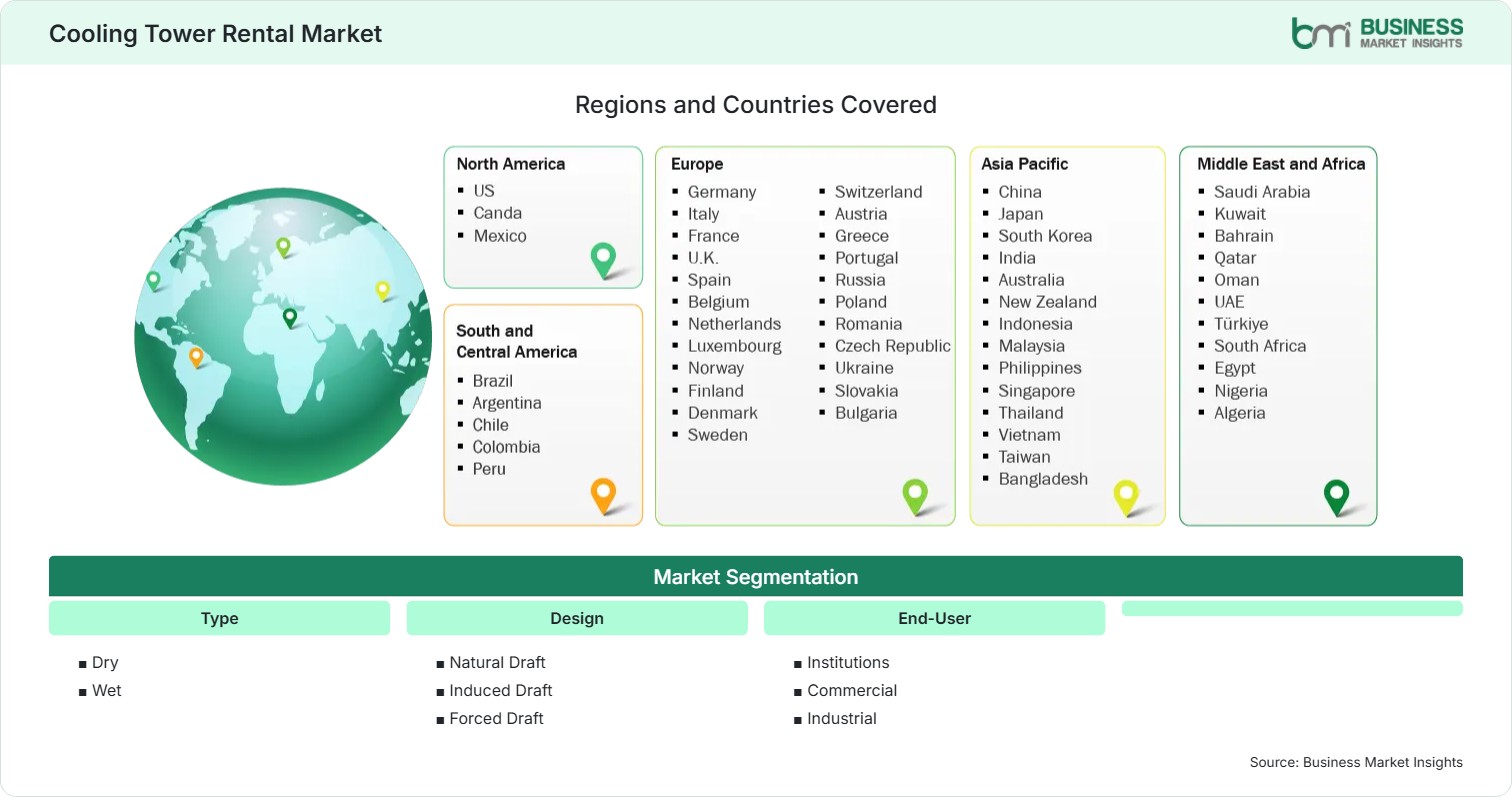1512x797 pixels.
Task: Click 'Netherlands' in Europe list
Action: pos(734,323)
